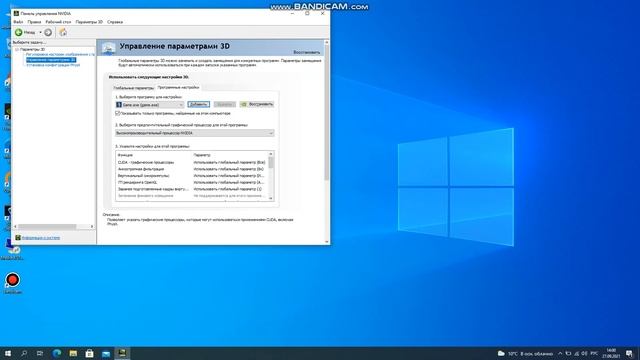Select the CUDA - графические процессоры row
The image size is (640, 360).
[x=191, y=162]
